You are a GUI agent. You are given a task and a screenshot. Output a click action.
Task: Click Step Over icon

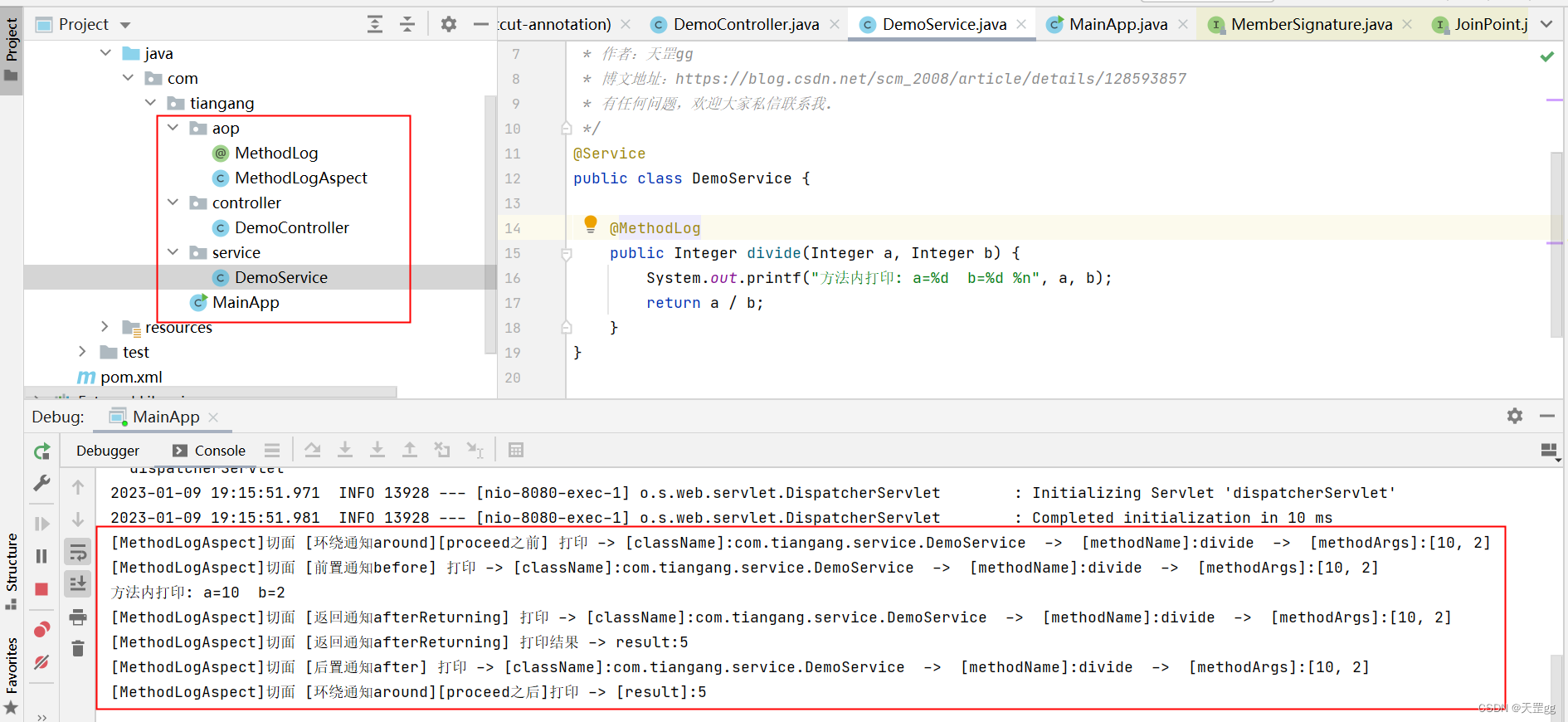coord(313,451)
